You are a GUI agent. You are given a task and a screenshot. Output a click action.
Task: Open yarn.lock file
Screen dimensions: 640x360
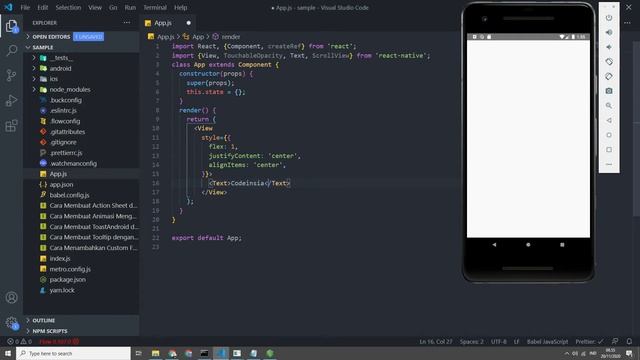tap(82, 290)
